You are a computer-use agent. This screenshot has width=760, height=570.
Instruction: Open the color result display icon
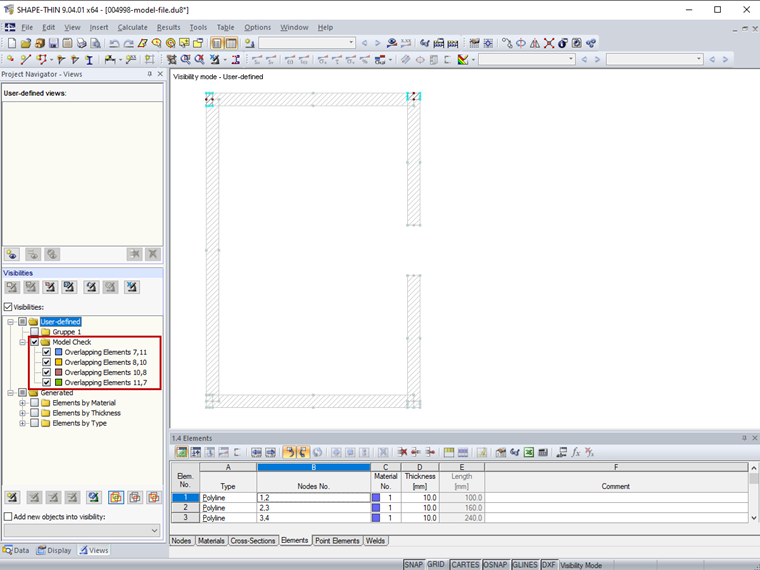(463, 59)
